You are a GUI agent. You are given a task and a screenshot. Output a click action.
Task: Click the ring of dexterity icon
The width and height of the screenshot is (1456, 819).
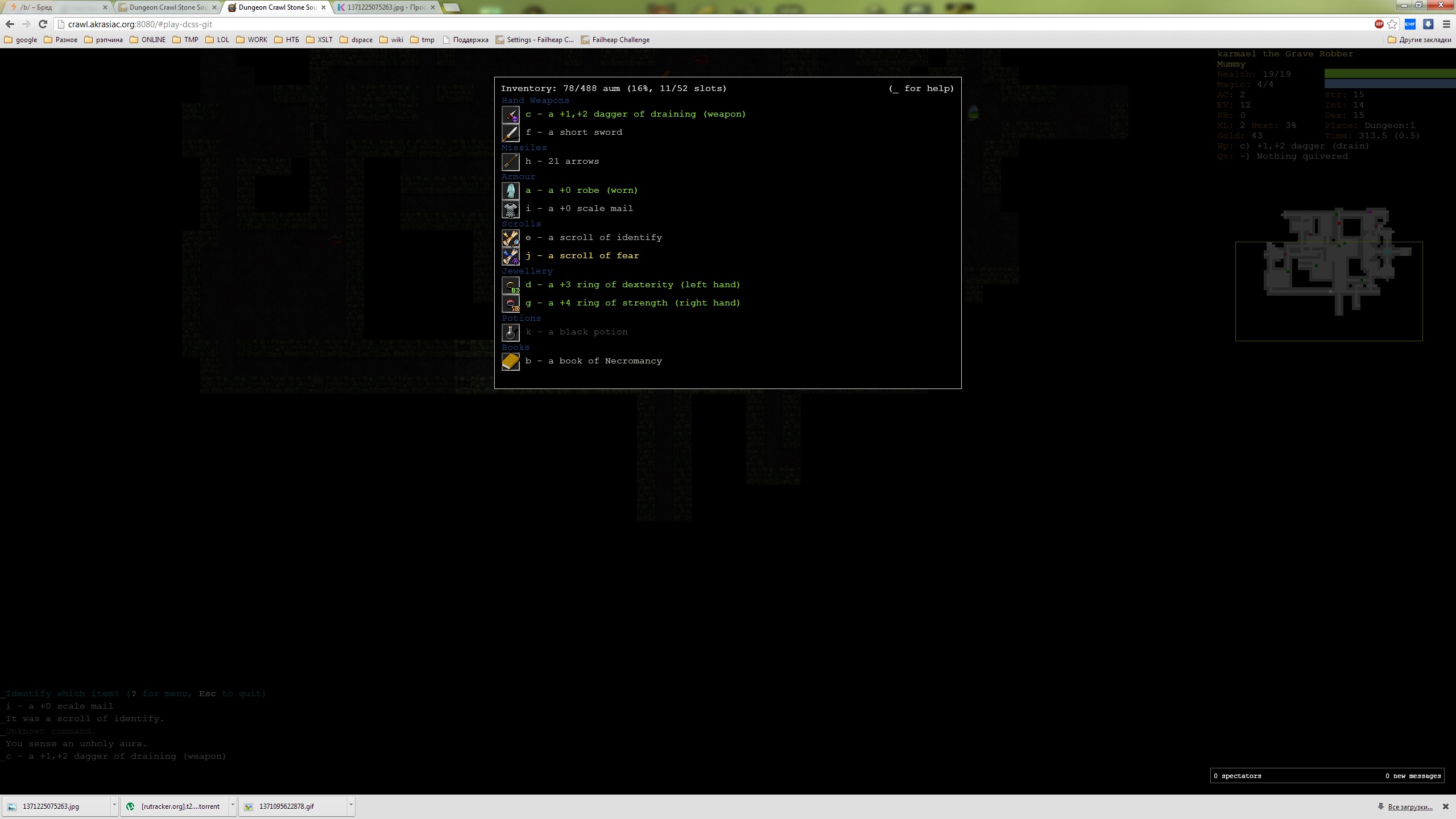pos(510,286)
